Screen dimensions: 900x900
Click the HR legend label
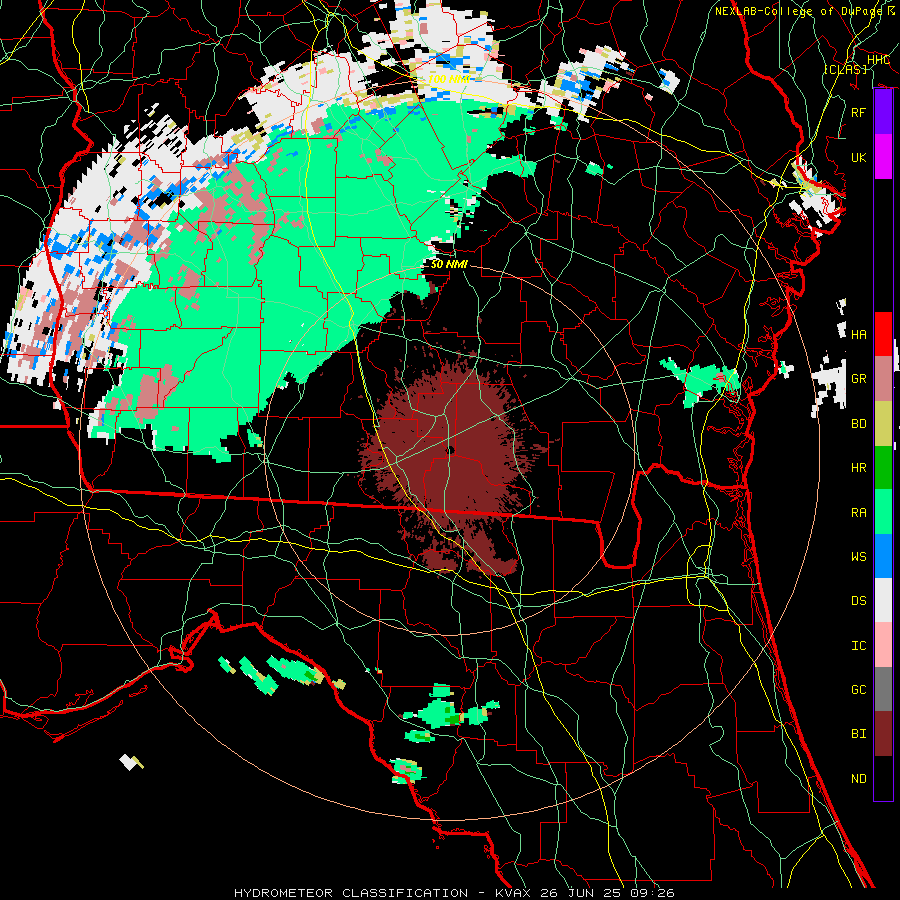(x=859, y=468)
